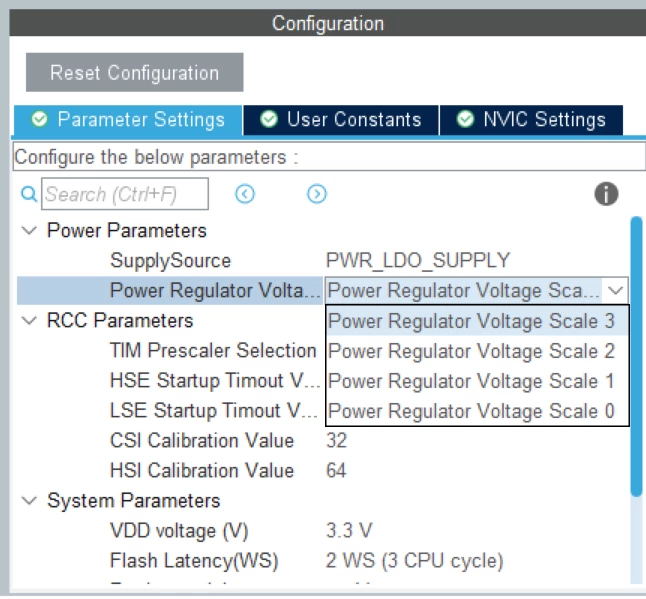Go to previous search result arrow

point(245,194)
